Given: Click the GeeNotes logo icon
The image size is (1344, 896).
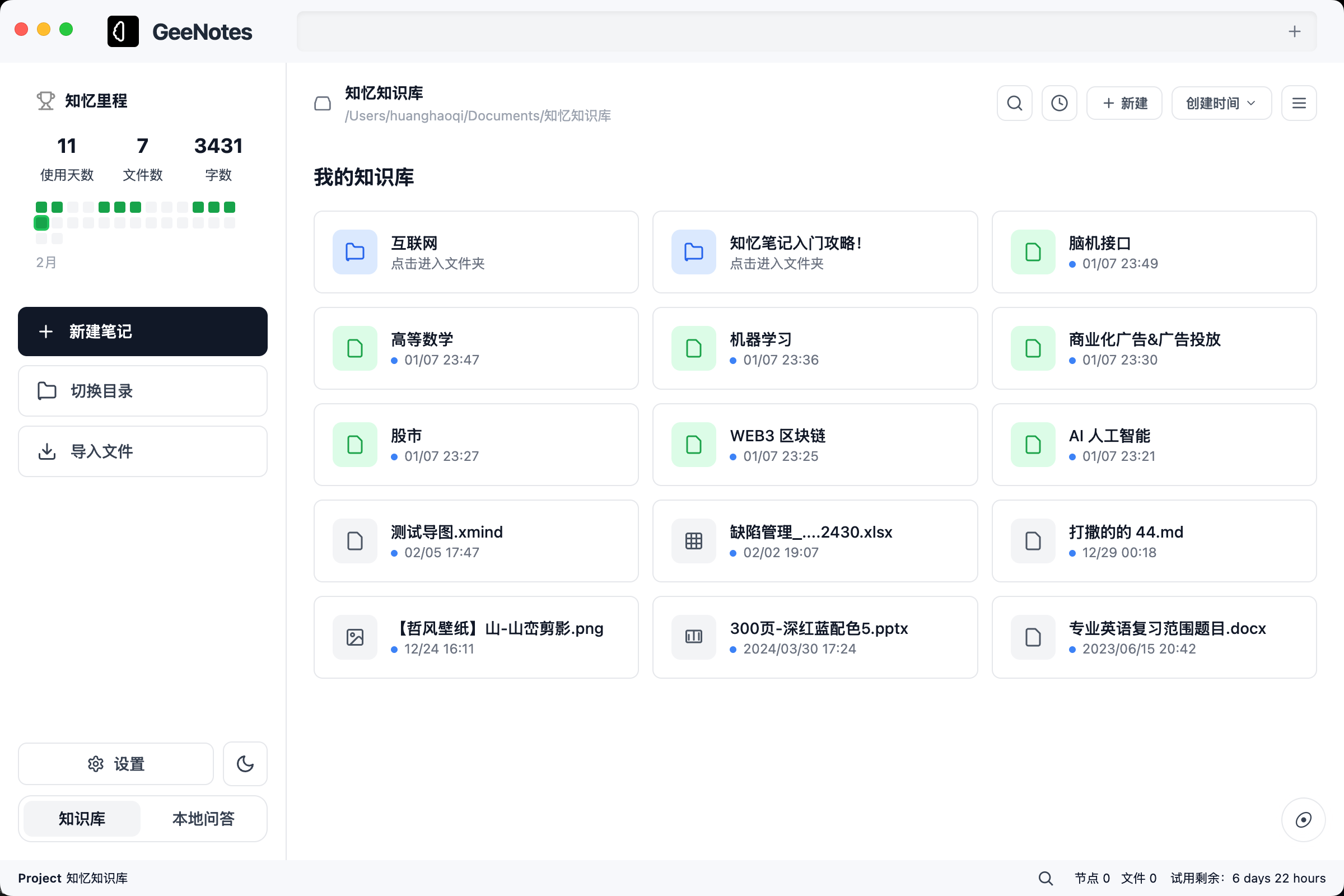Looking at the screenshot, I should pos(123,31).
